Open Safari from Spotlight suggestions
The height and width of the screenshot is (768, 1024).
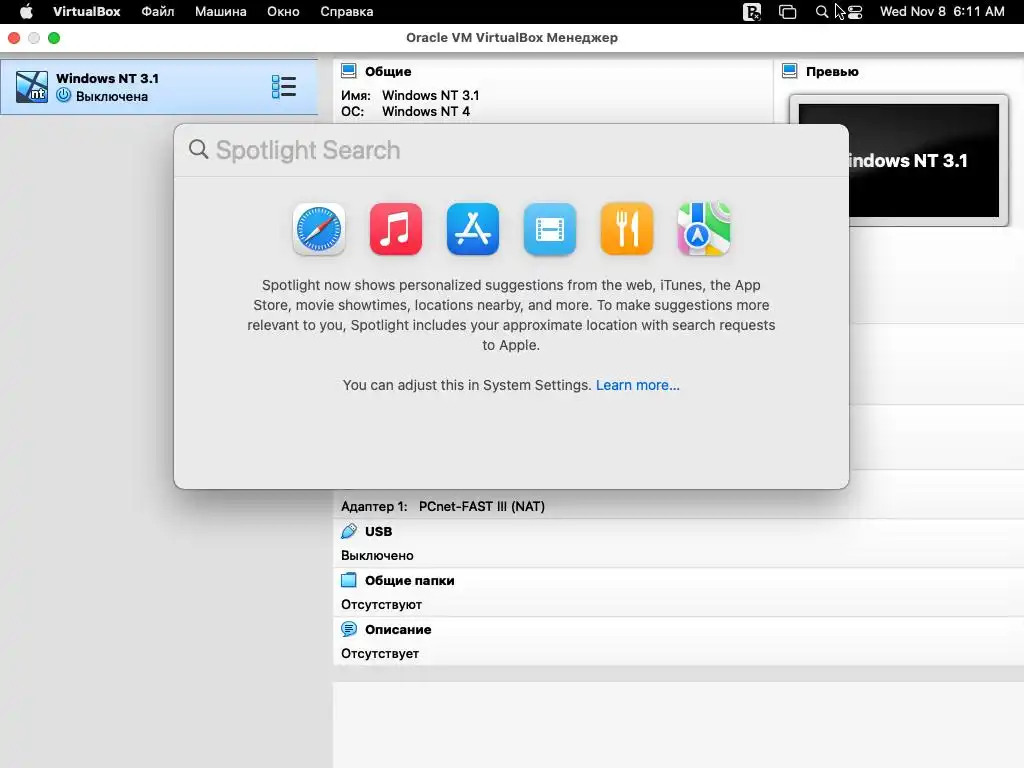pyautogui.click(x=319, y=229)
